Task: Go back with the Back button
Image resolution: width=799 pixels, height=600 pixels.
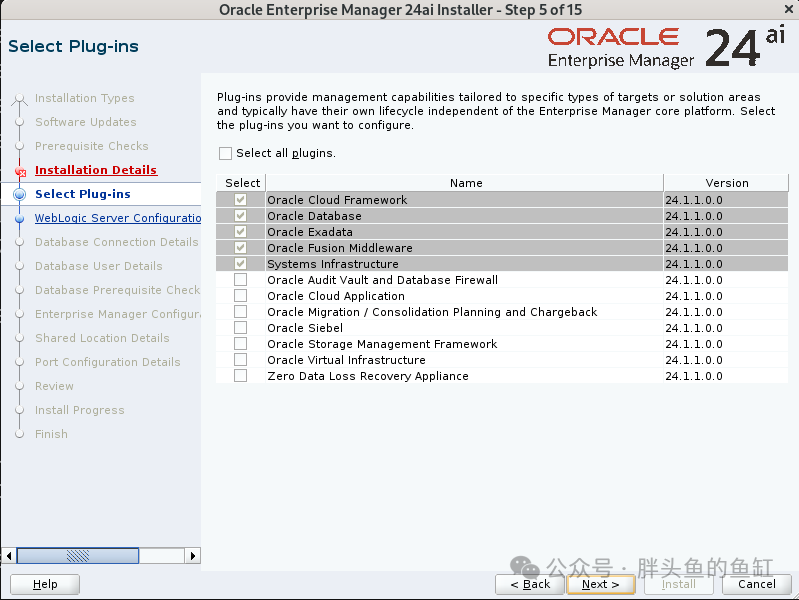Action: pos(530,584)
